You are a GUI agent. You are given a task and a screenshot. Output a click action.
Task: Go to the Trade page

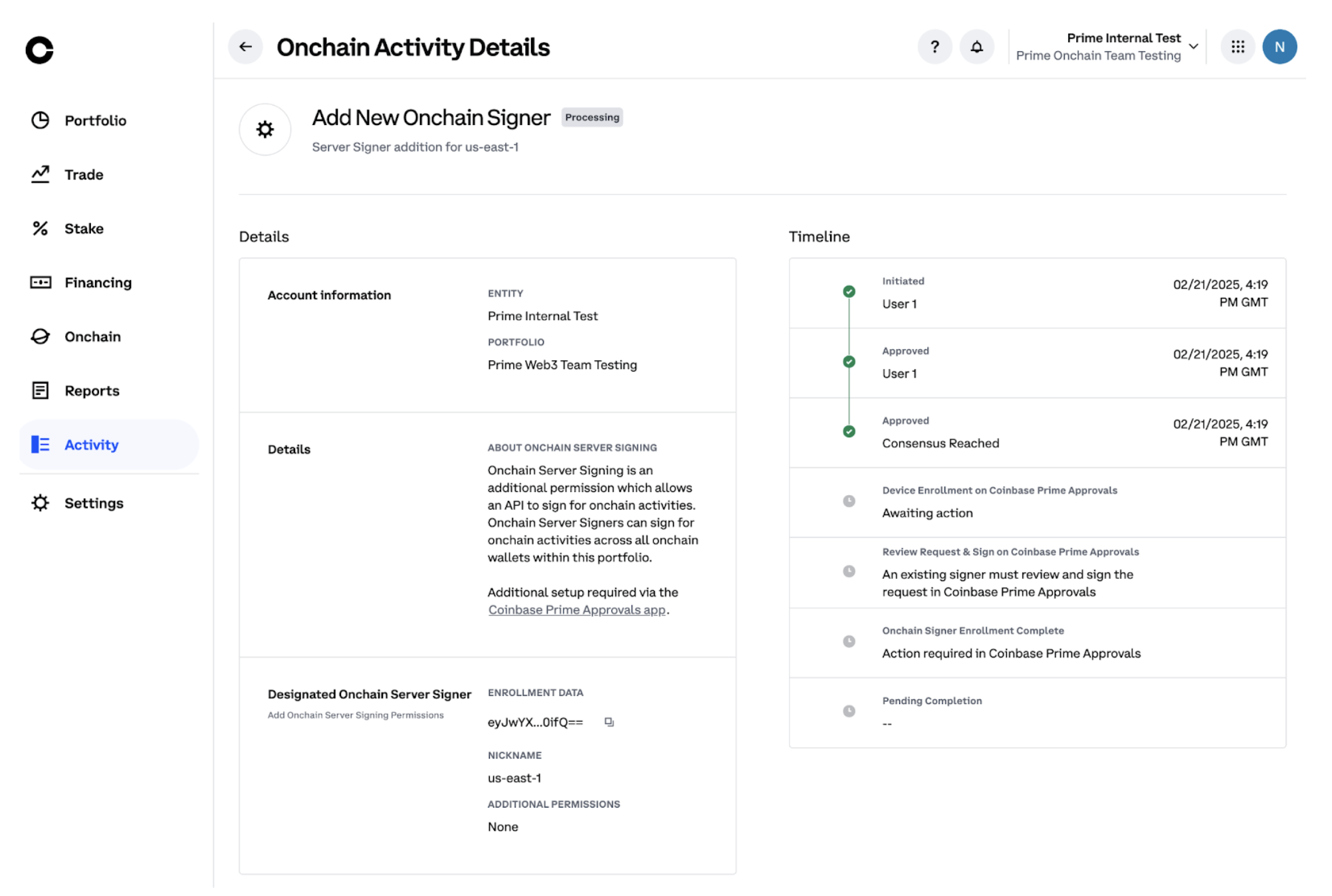(84, 174)
